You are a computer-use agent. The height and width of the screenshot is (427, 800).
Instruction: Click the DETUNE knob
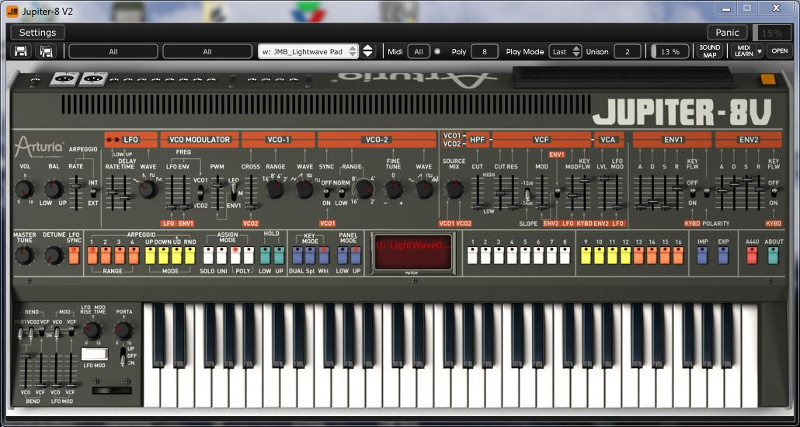pyautogui.click(x=53, y=255)
